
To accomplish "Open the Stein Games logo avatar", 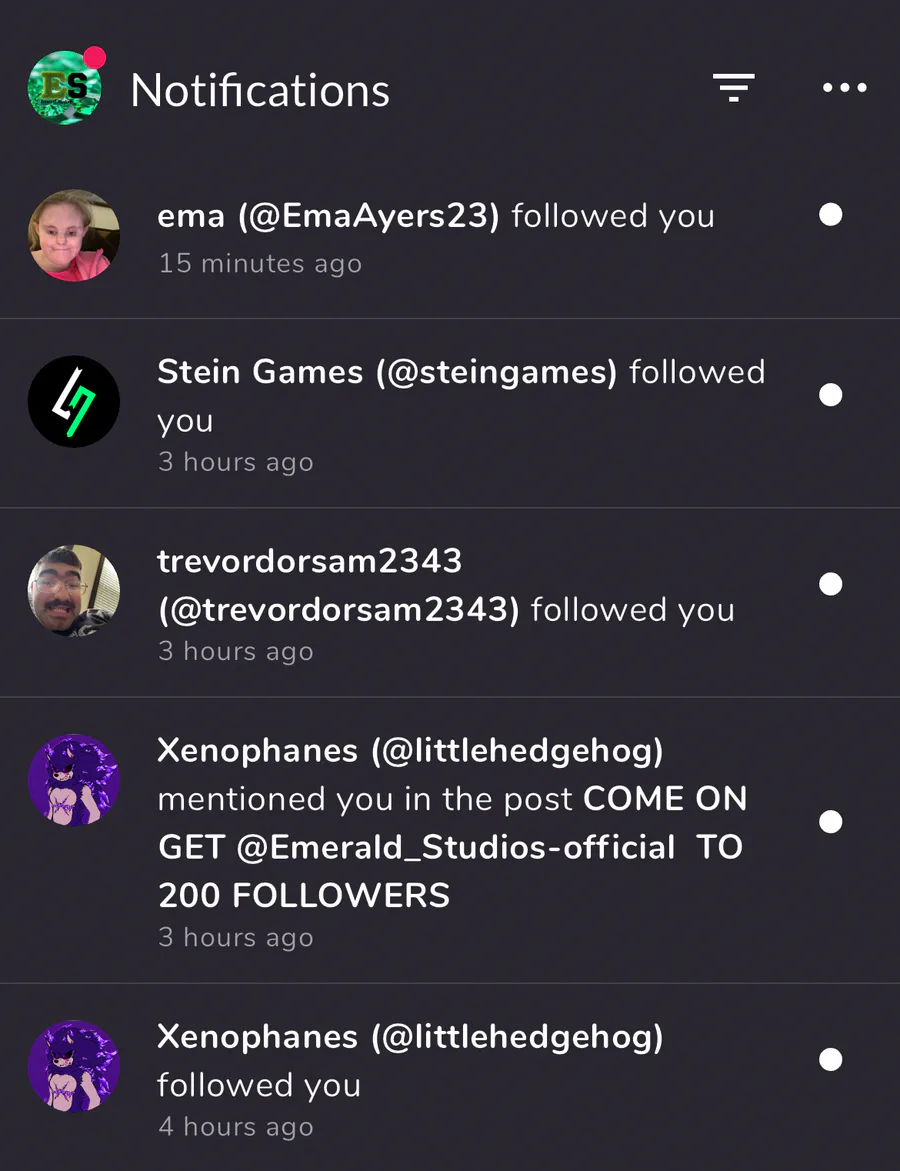I will click(74, 401).
